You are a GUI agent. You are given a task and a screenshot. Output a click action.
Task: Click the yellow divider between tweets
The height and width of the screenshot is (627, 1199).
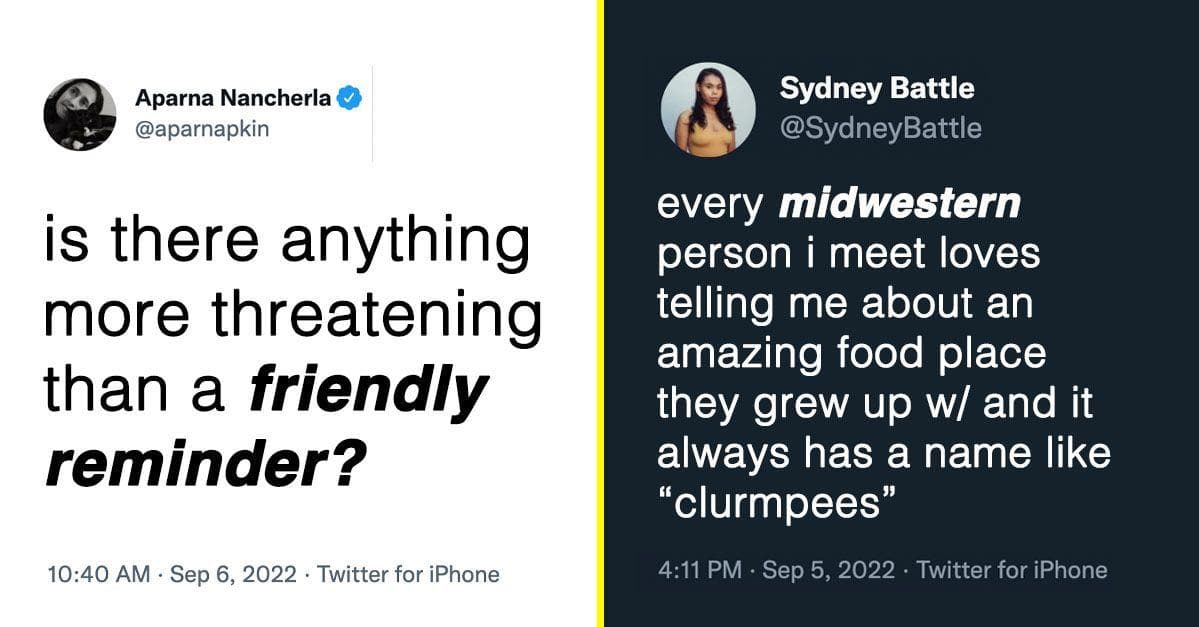pyautogui.click(x=600, y=313)
